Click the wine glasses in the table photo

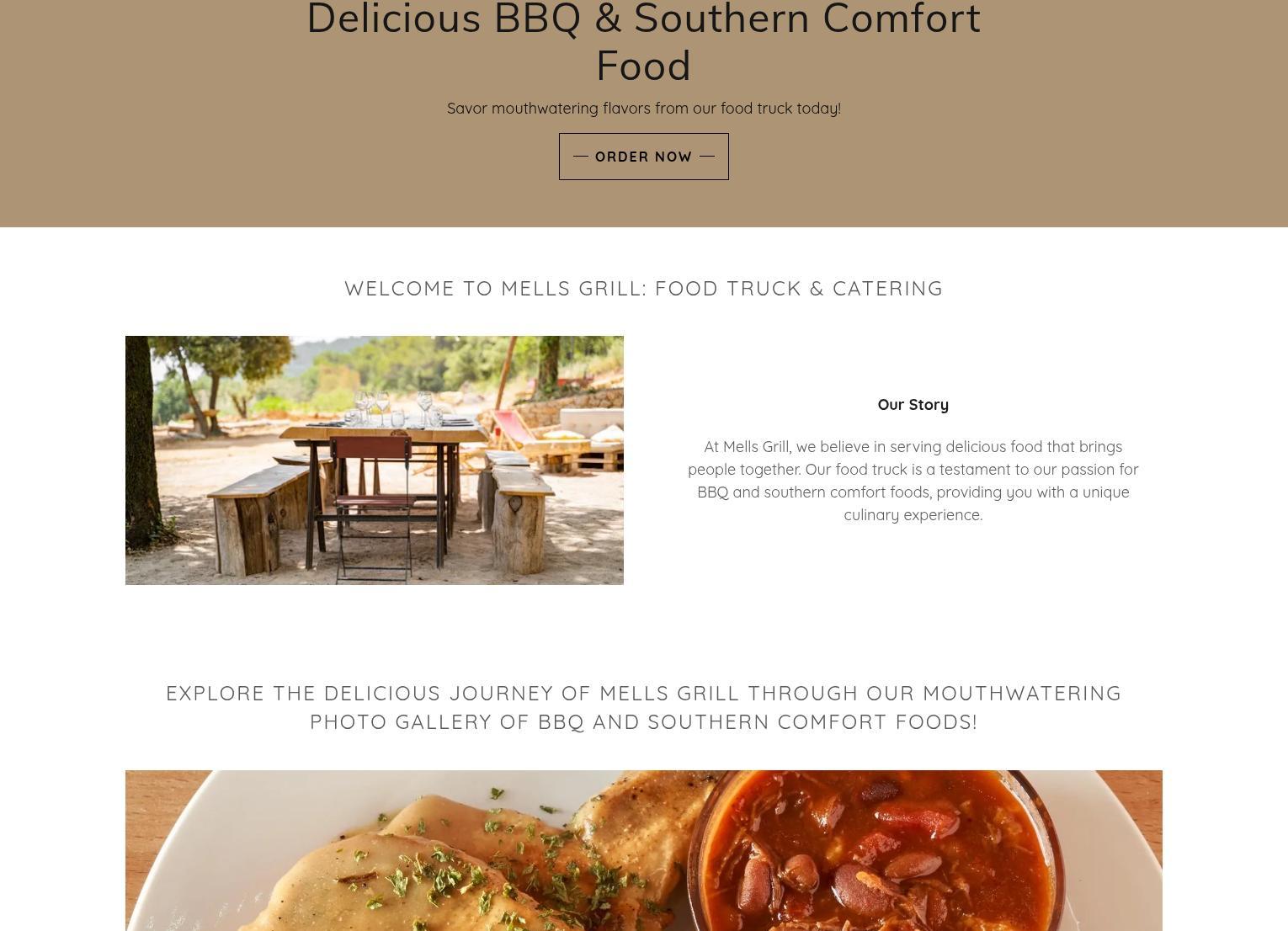(396, 406)
